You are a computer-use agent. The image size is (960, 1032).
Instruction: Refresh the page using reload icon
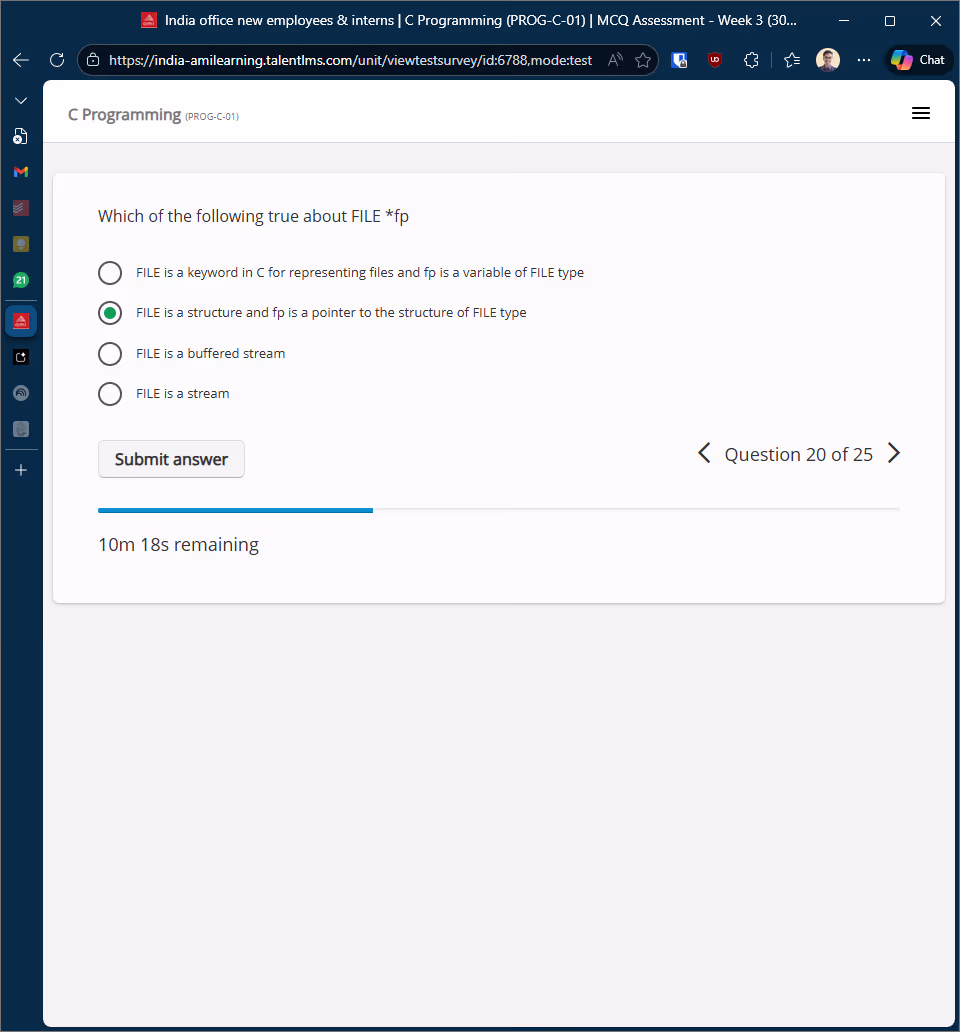click(x=57, y=60)
